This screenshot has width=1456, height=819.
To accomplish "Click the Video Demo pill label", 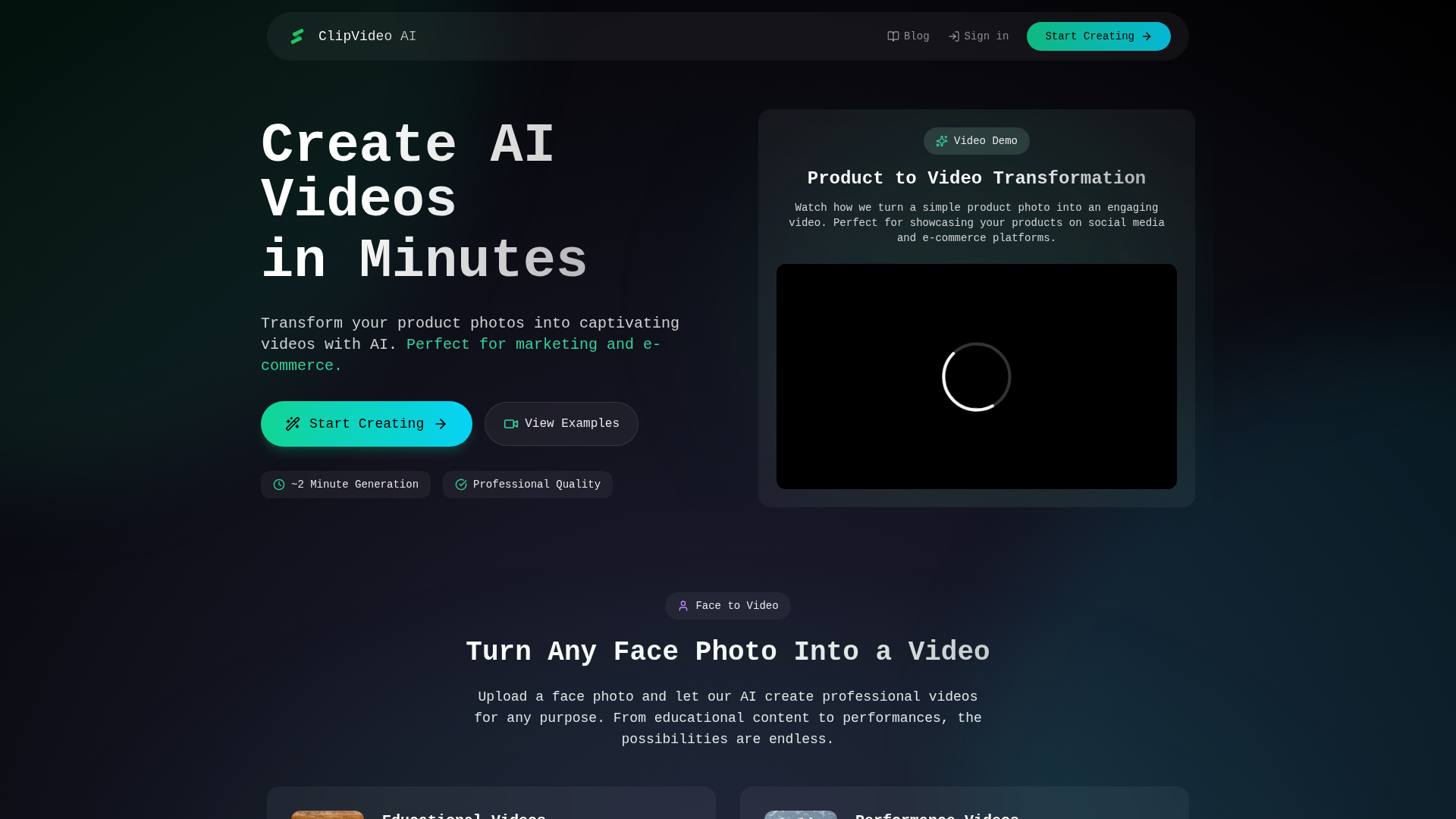I will pos(985,141).
